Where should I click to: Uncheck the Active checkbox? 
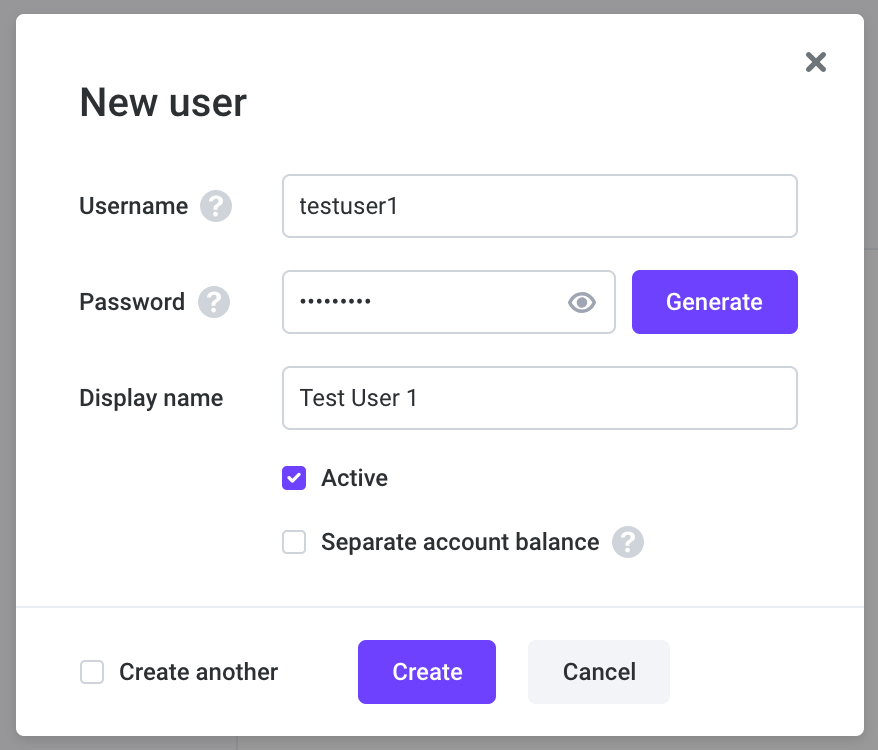294,478
